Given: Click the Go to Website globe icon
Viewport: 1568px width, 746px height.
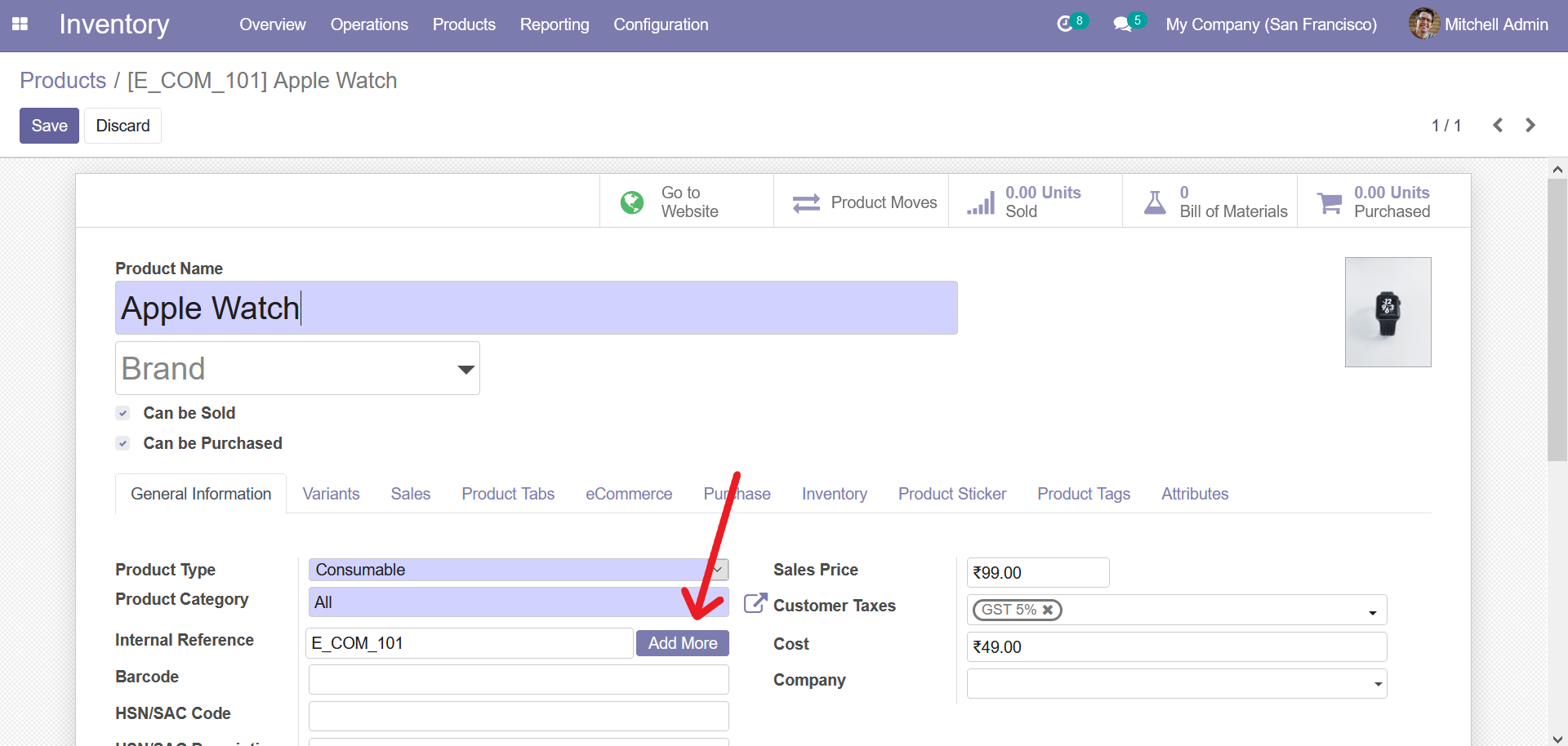Looking at the screenshot, I should click(632, 202).
